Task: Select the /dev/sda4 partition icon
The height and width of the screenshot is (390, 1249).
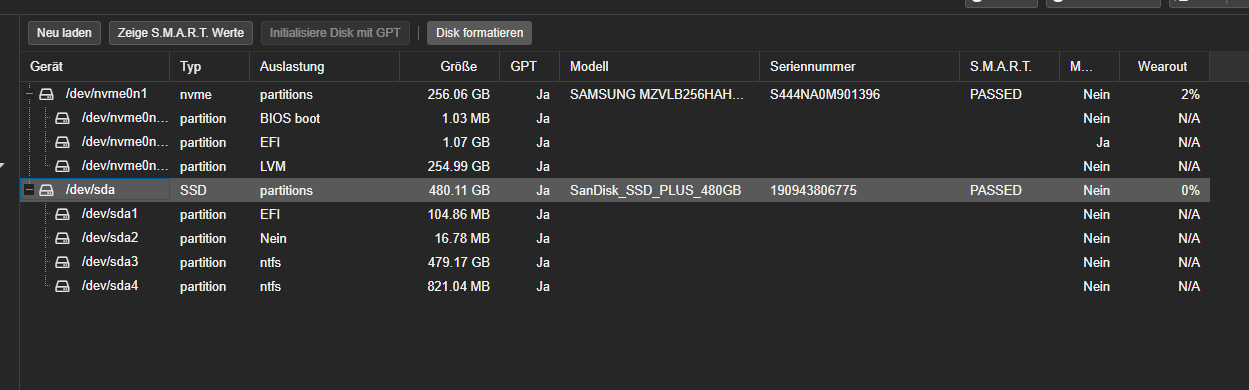Action: pos(62,286)
